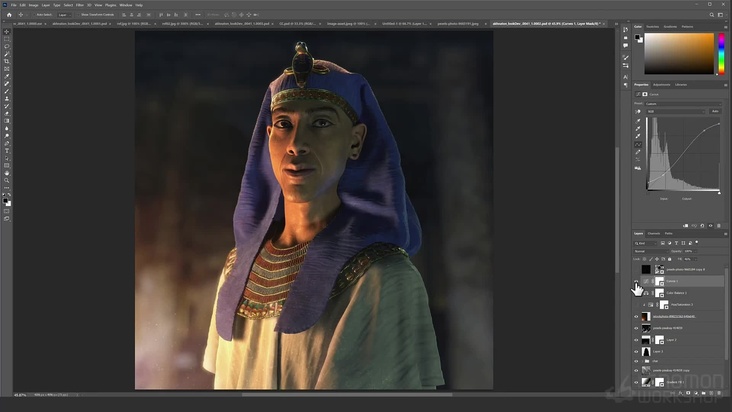Toggle visibility of Curves 1 layer
The width and height of the screenshot is (732, 412).
[636, 281]
